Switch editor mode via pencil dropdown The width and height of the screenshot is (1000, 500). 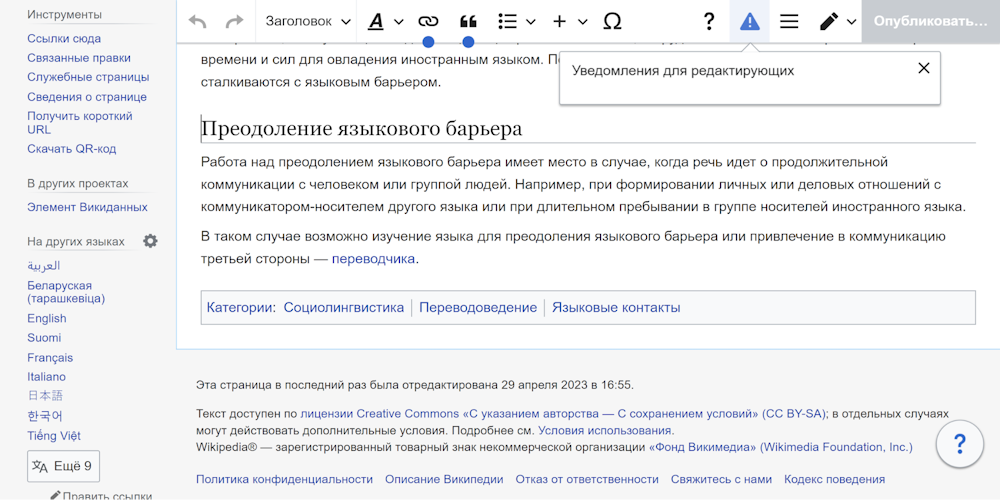coord(837,21)
